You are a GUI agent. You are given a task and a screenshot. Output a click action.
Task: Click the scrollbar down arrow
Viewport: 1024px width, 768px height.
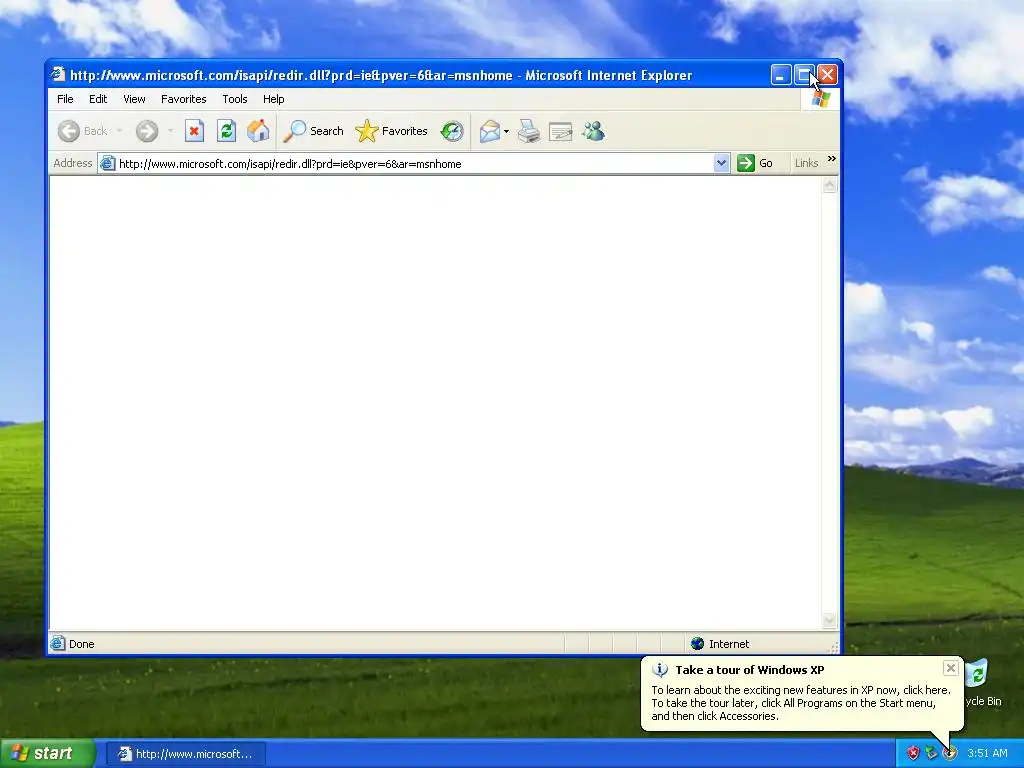829,620
